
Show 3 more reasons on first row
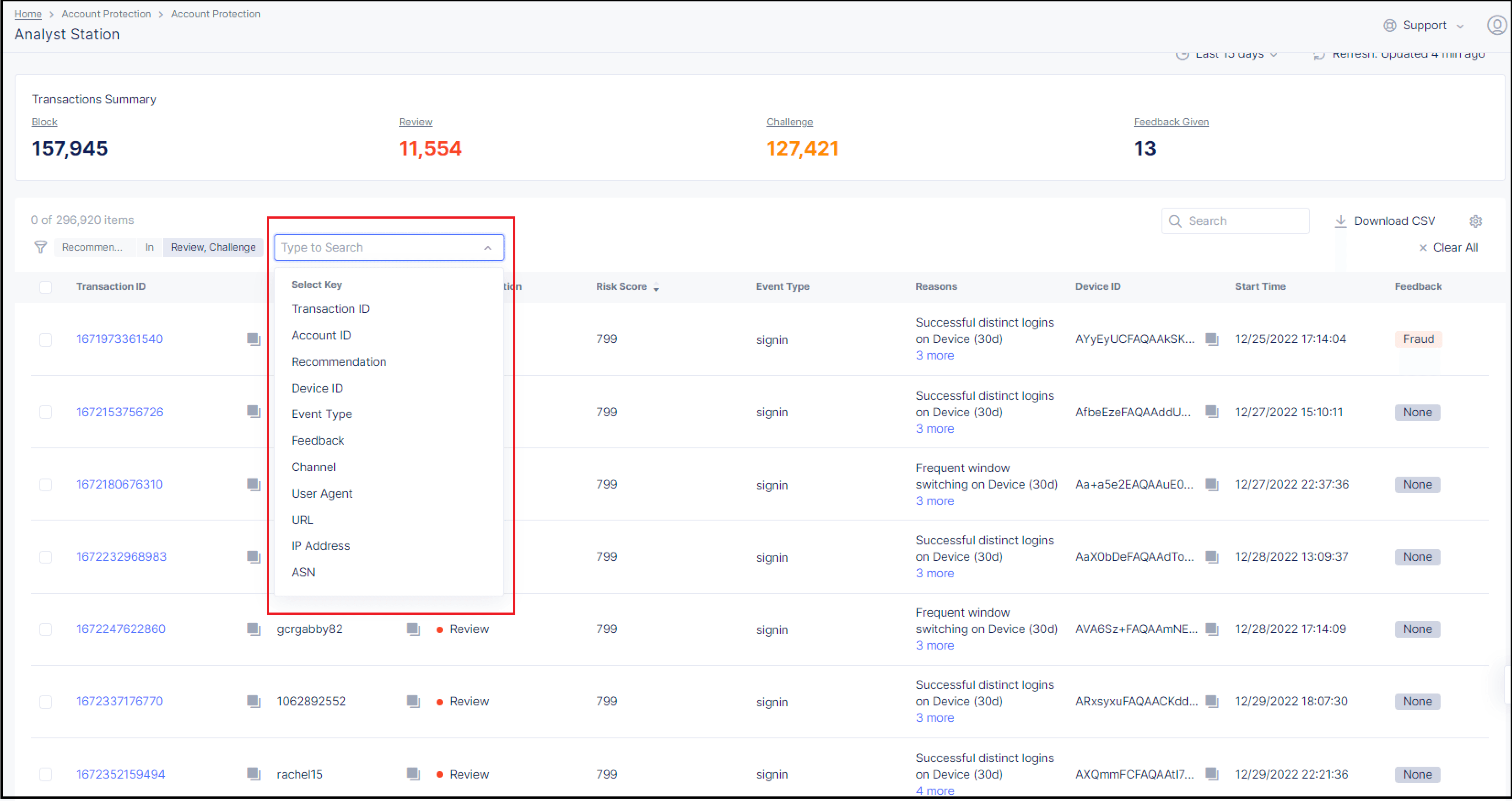[934, 355]
